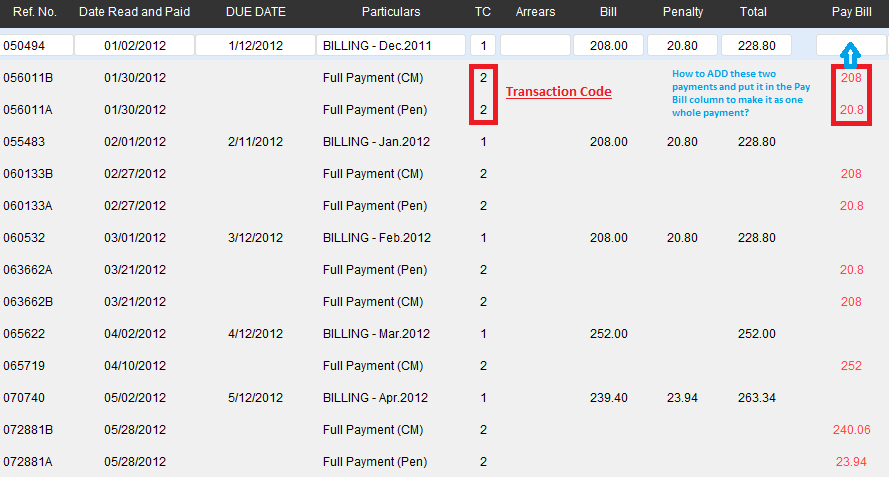The width and height of the screenshot is (889, 477).
Task: Select the Total field showing 228.80
Action: tap(754, 46)
